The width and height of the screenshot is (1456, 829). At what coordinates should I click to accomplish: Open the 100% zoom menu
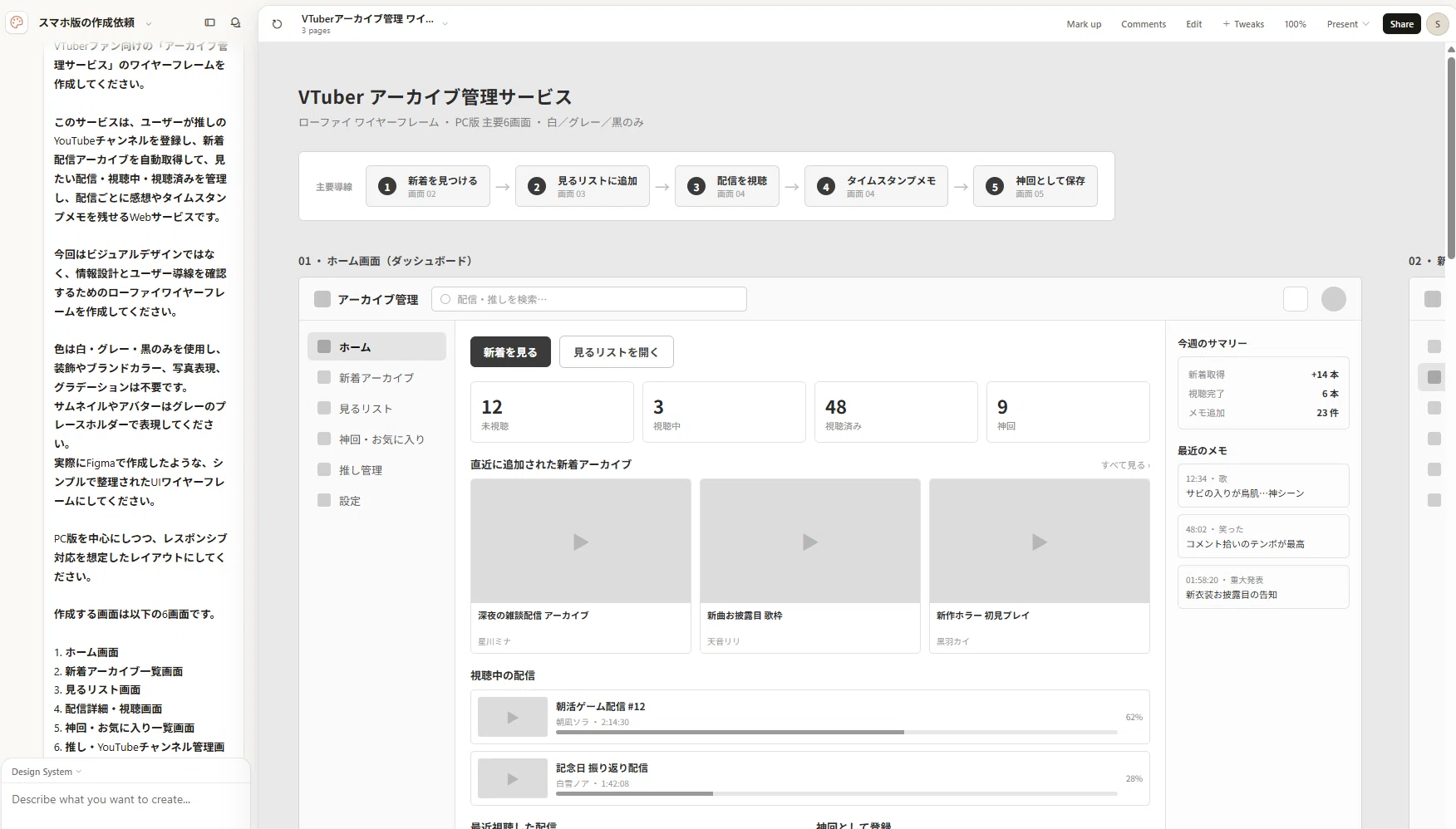tap(1295, 24)
